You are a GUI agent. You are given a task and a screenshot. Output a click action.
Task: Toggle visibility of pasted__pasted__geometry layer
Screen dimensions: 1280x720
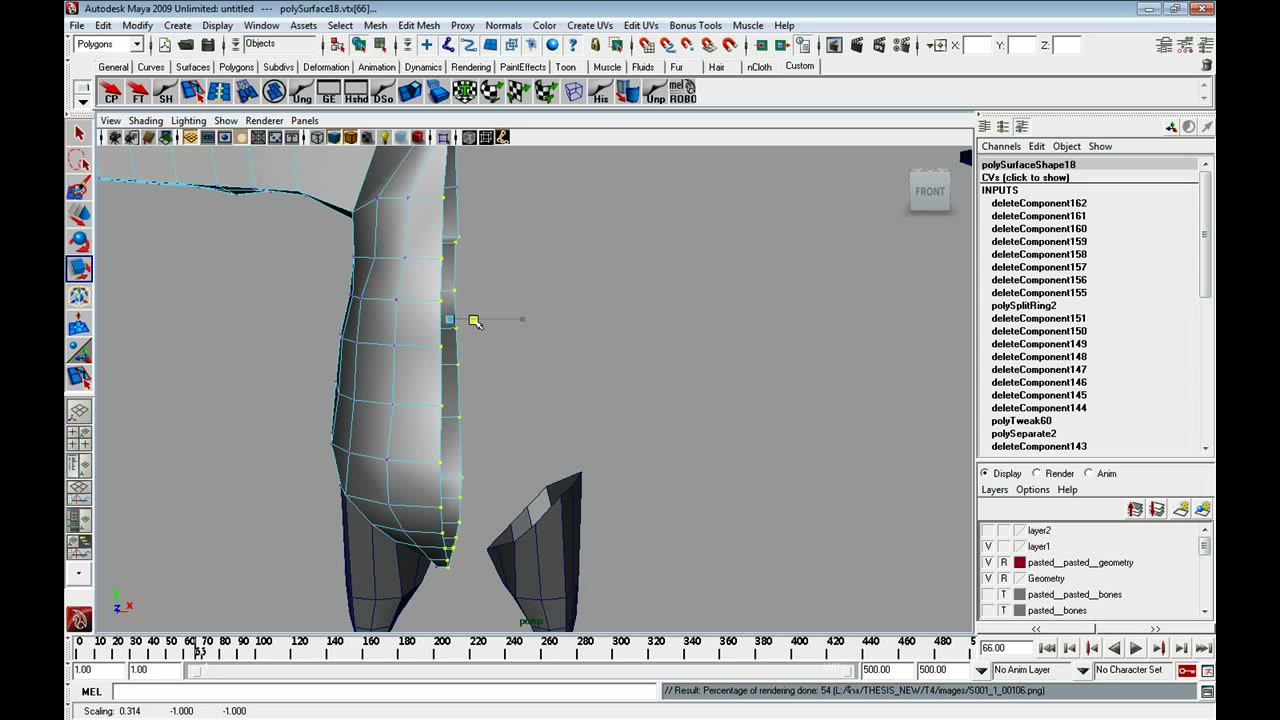pos(988,563)
